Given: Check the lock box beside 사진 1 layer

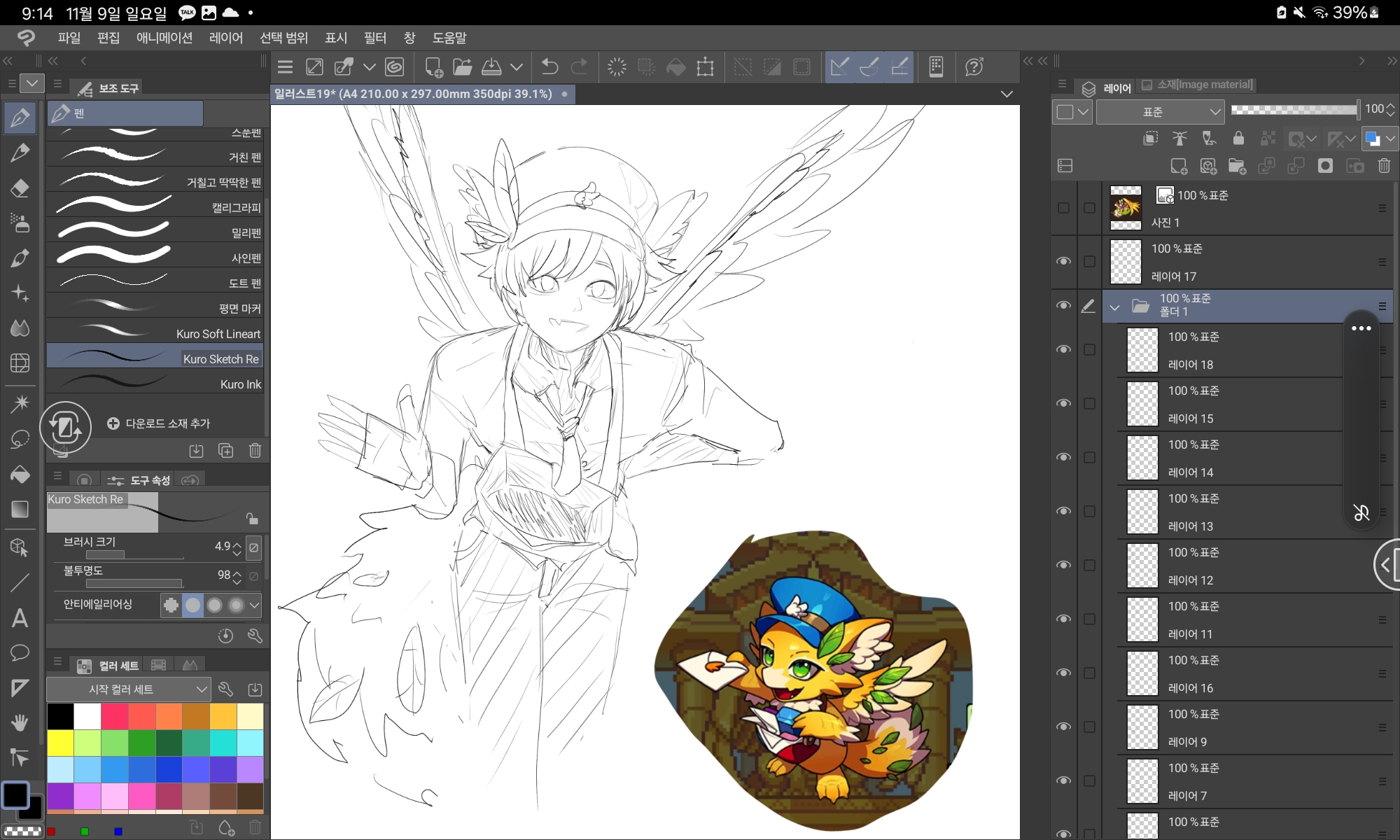Looking at the screenshot, I should pyautogui.click(x=1089, y=208).
